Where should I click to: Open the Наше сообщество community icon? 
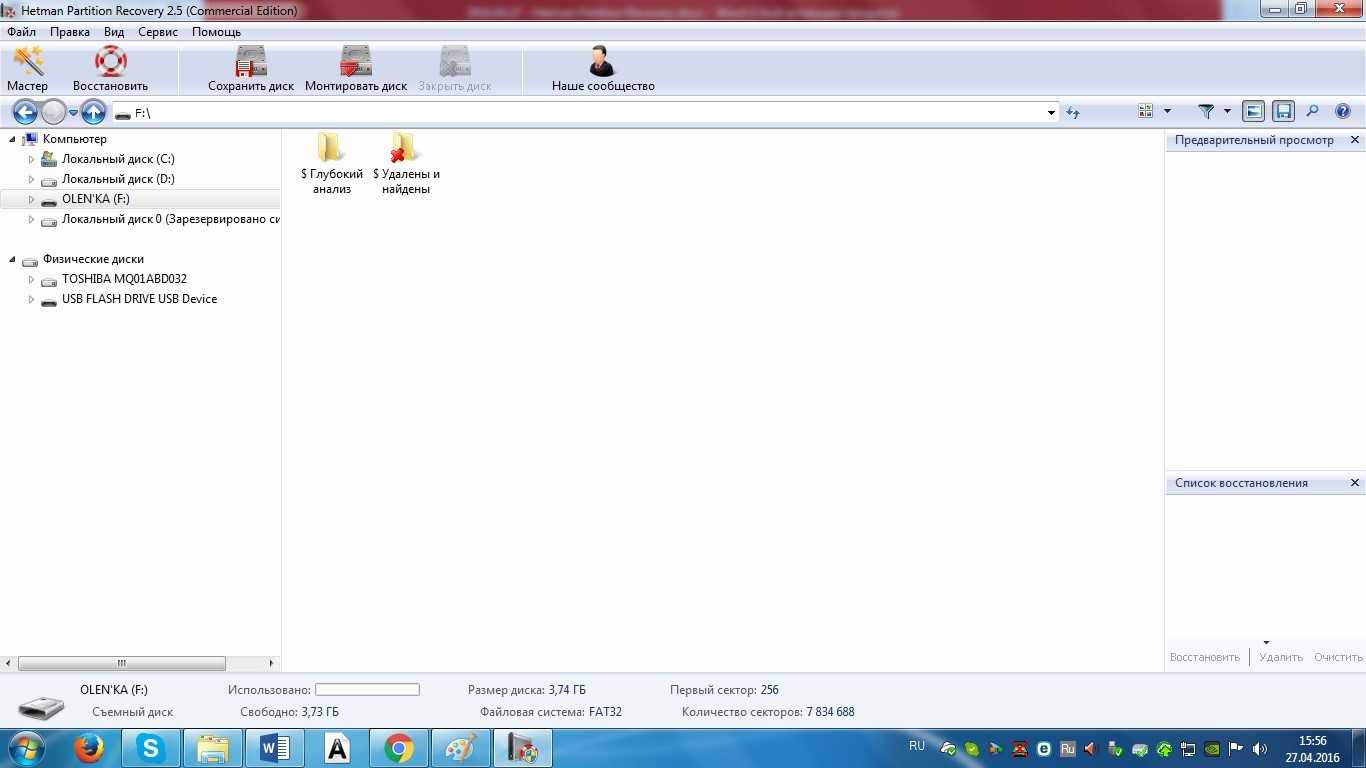(602, 64)
